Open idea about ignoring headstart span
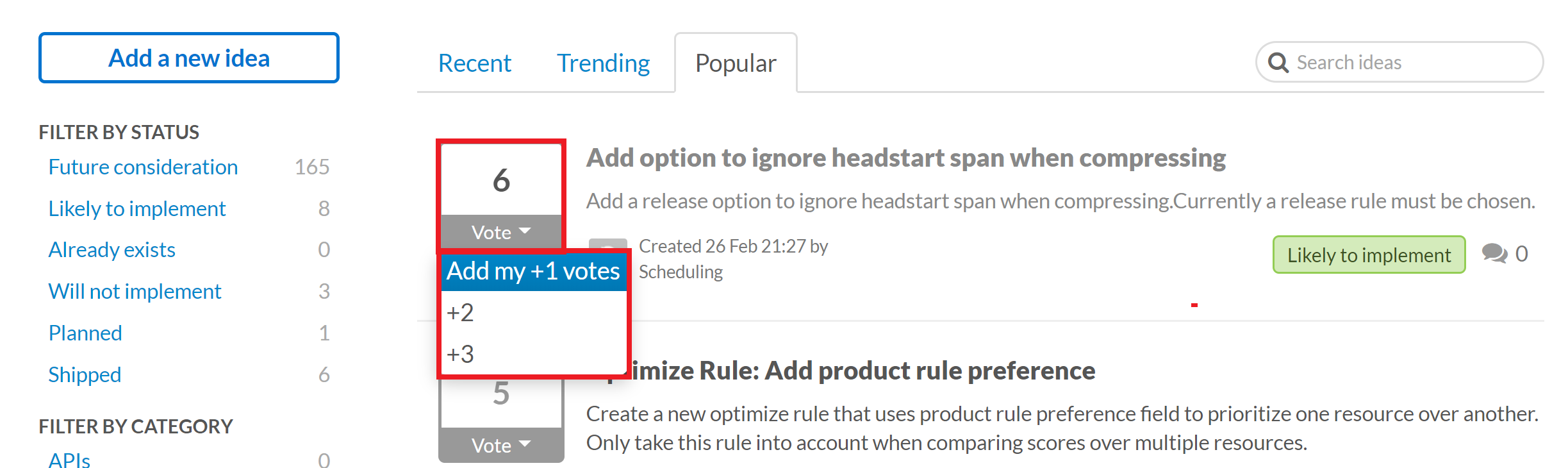The width and height of the screenshot is (1568, 468). [x=905, y=158]
